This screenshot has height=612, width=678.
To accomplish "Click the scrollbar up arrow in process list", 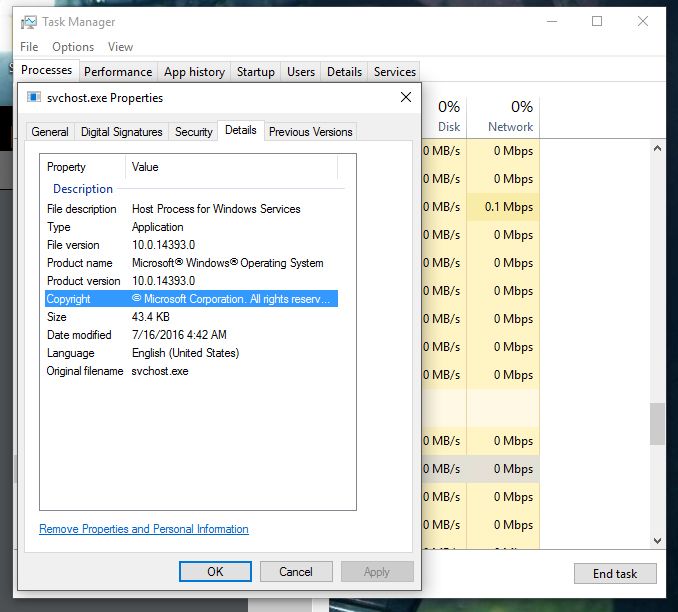I will [657, 148].
